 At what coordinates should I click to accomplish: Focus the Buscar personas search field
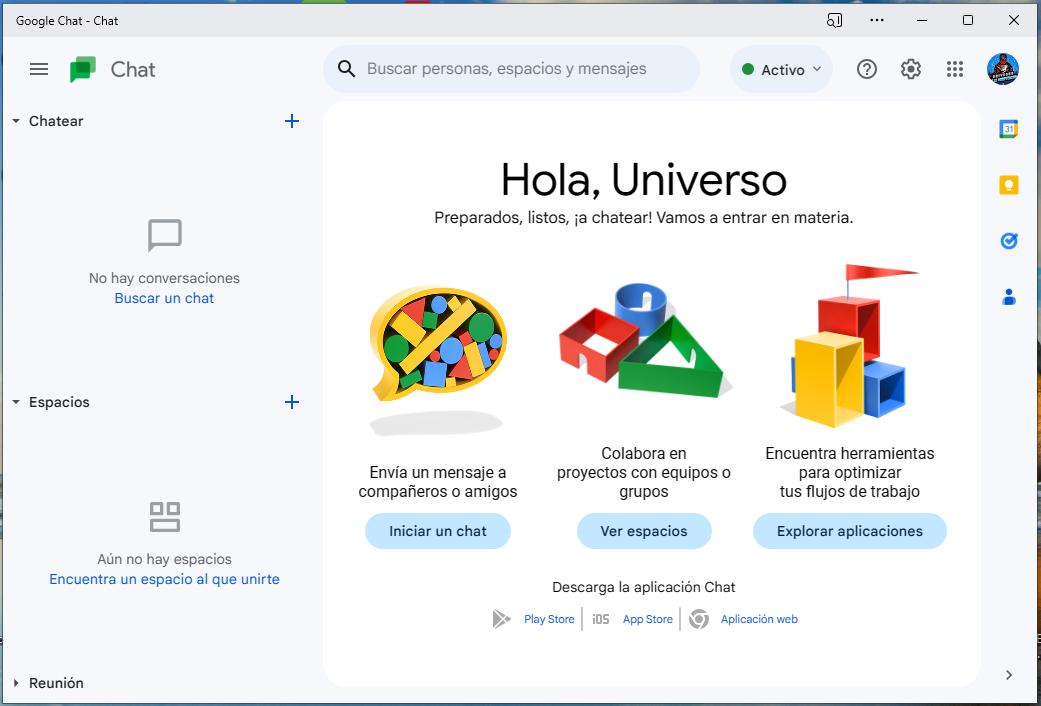[x=511, y=69]
